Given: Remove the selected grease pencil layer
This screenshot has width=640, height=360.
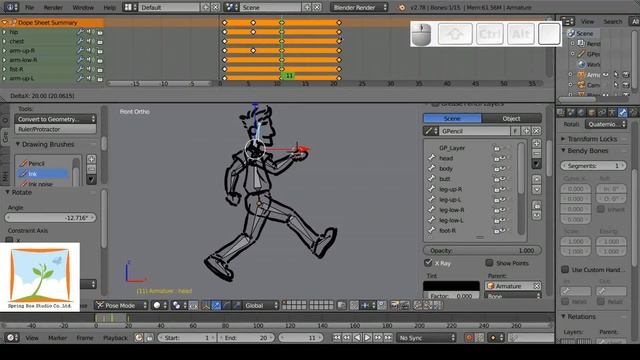Looking at the screenshot, I should click(x=536, y=153).
